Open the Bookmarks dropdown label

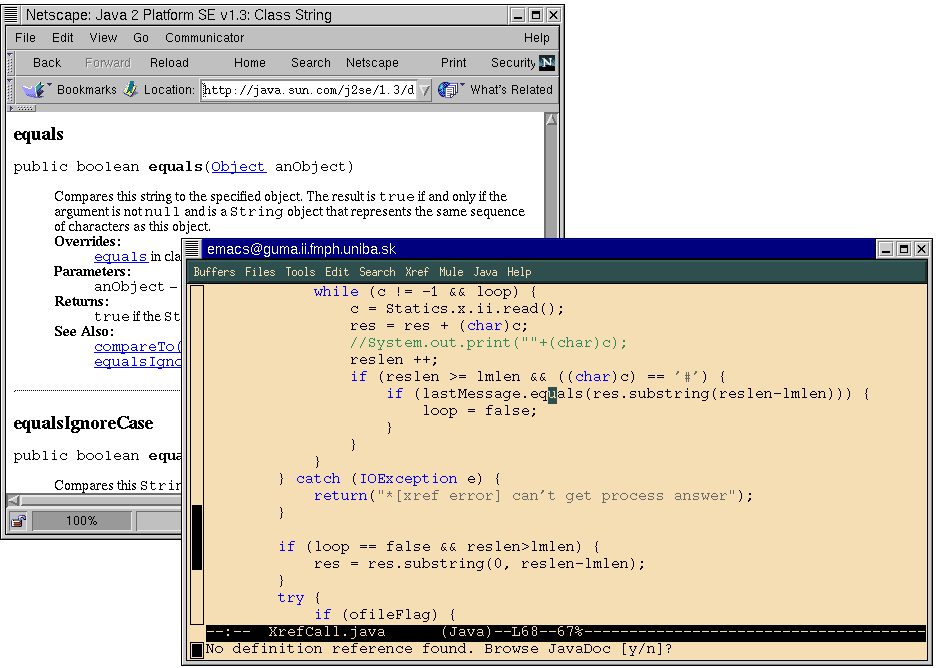(x=87, y=90)
